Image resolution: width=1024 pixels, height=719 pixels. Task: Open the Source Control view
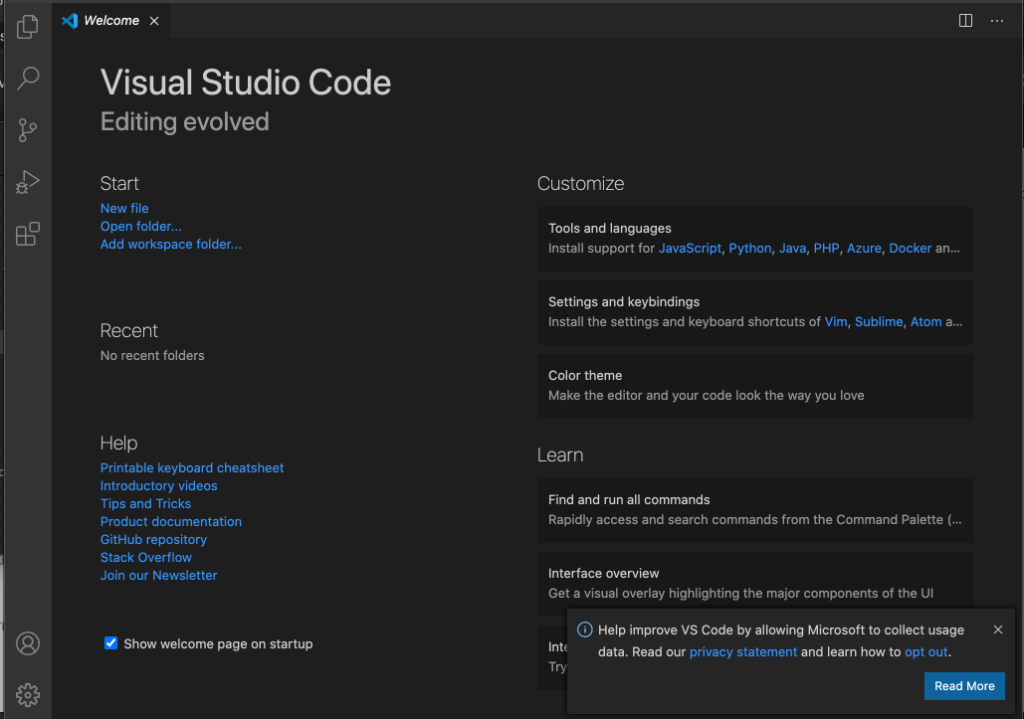click(x=28, y=130)
